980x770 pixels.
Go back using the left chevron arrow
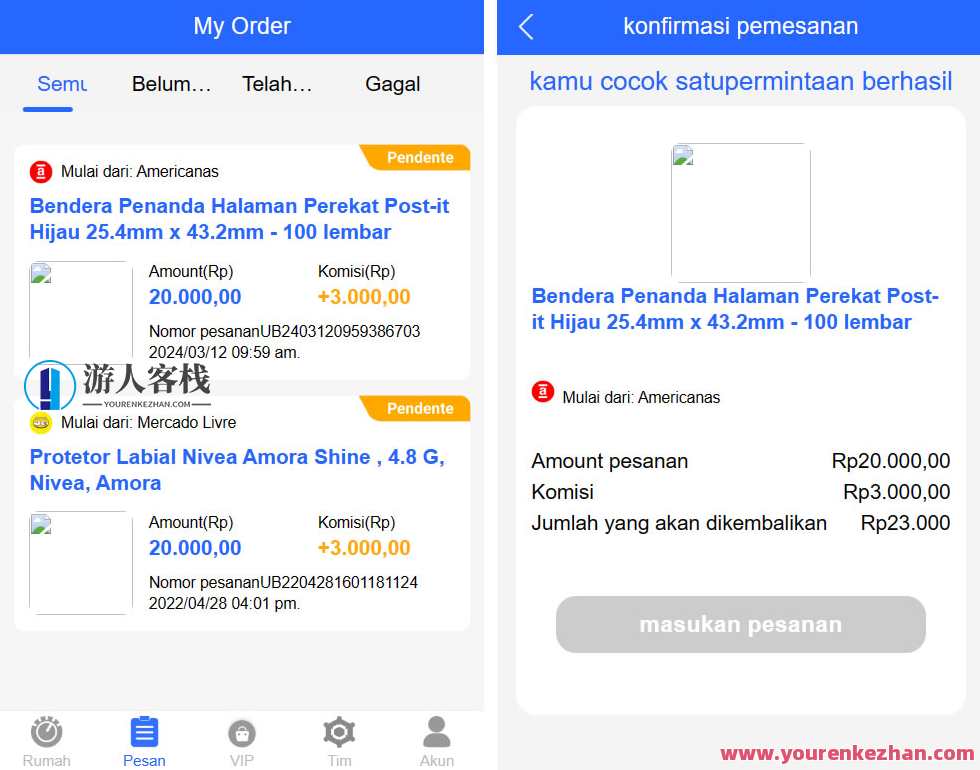(526, 27)
